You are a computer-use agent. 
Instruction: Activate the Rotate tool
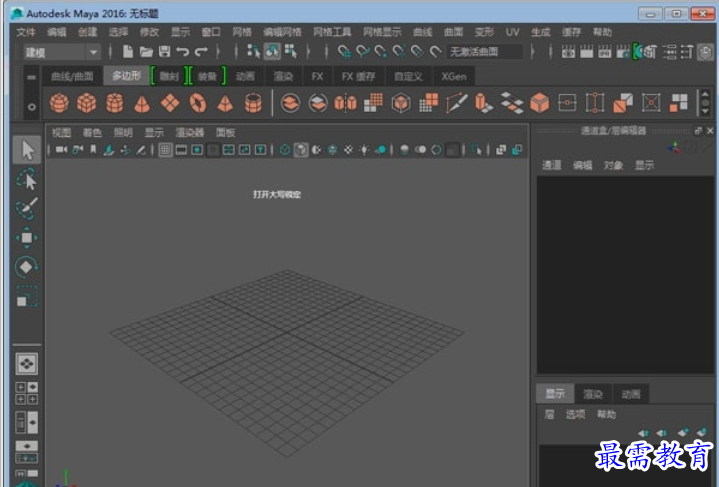point(27,267)
